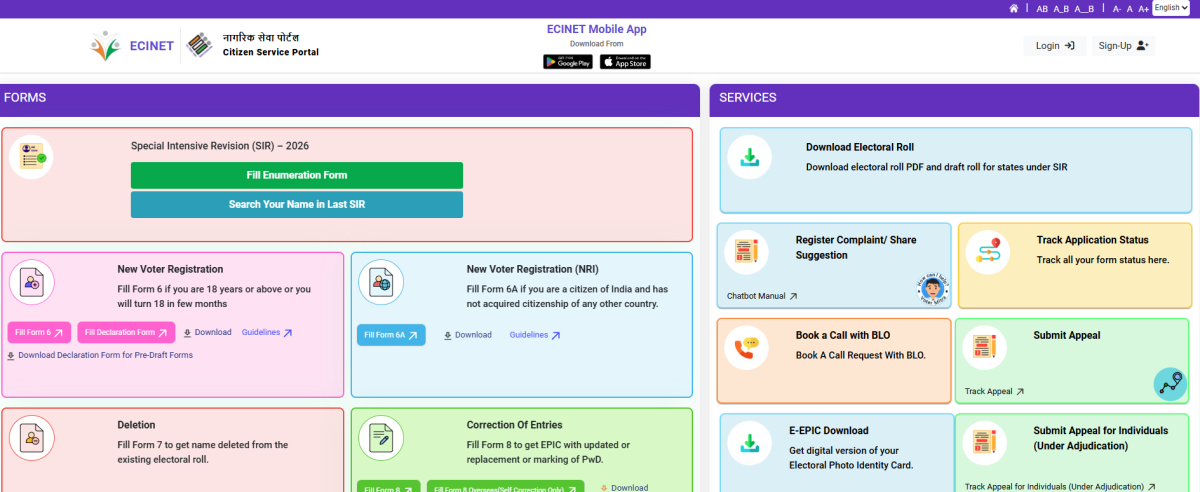The height and width of the screenshot is (492, 1200).
Task: Go to the home page icon
Action: [x=1014, y=8]
